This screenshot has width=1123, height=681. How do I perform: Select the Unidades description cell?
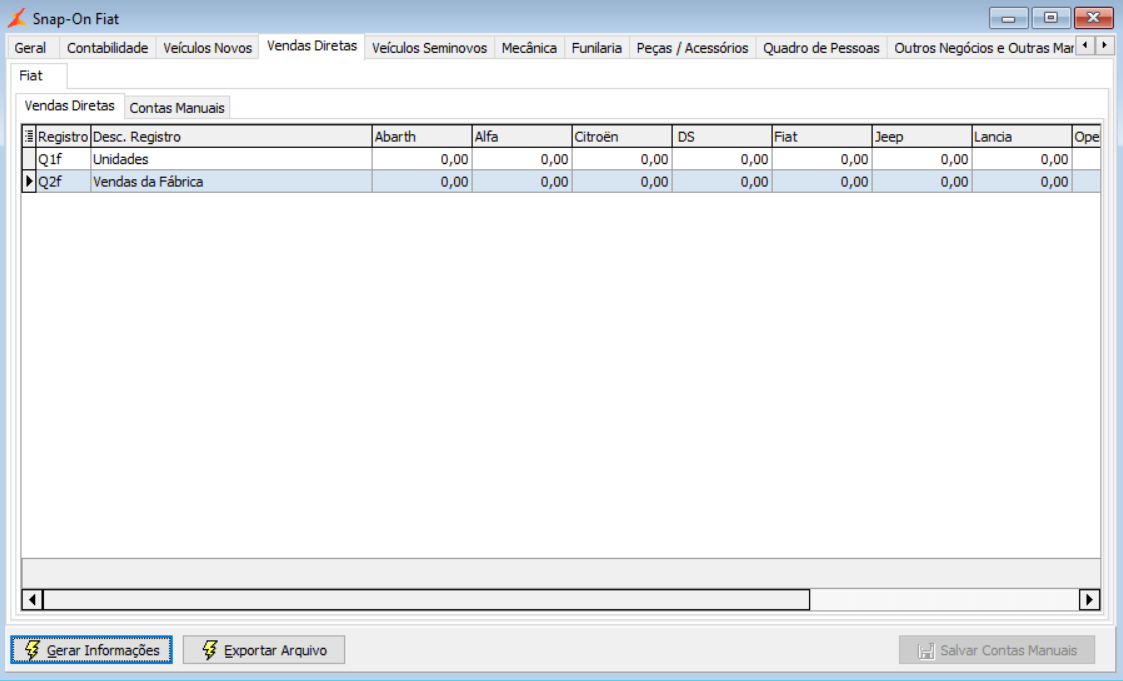tap(231, 159)
